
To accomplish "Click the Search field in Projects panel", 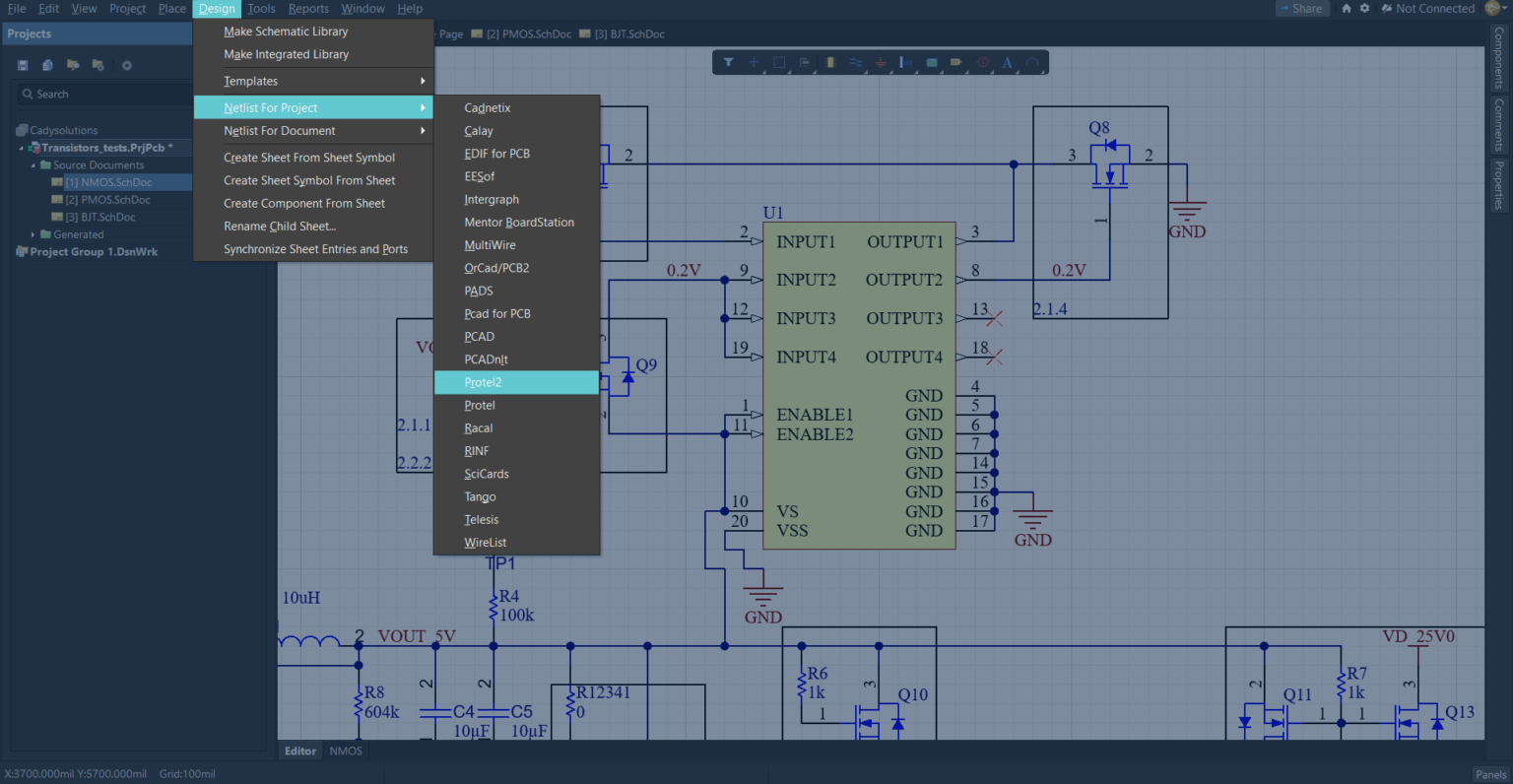I will 99,94.
